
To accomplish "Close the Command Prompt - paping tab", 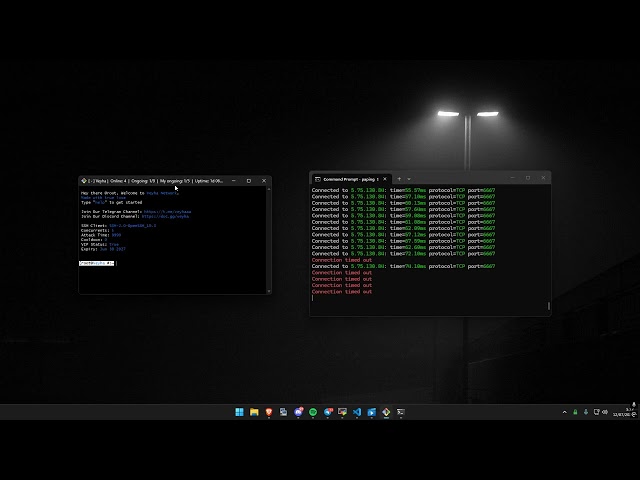I will [384, 179].
